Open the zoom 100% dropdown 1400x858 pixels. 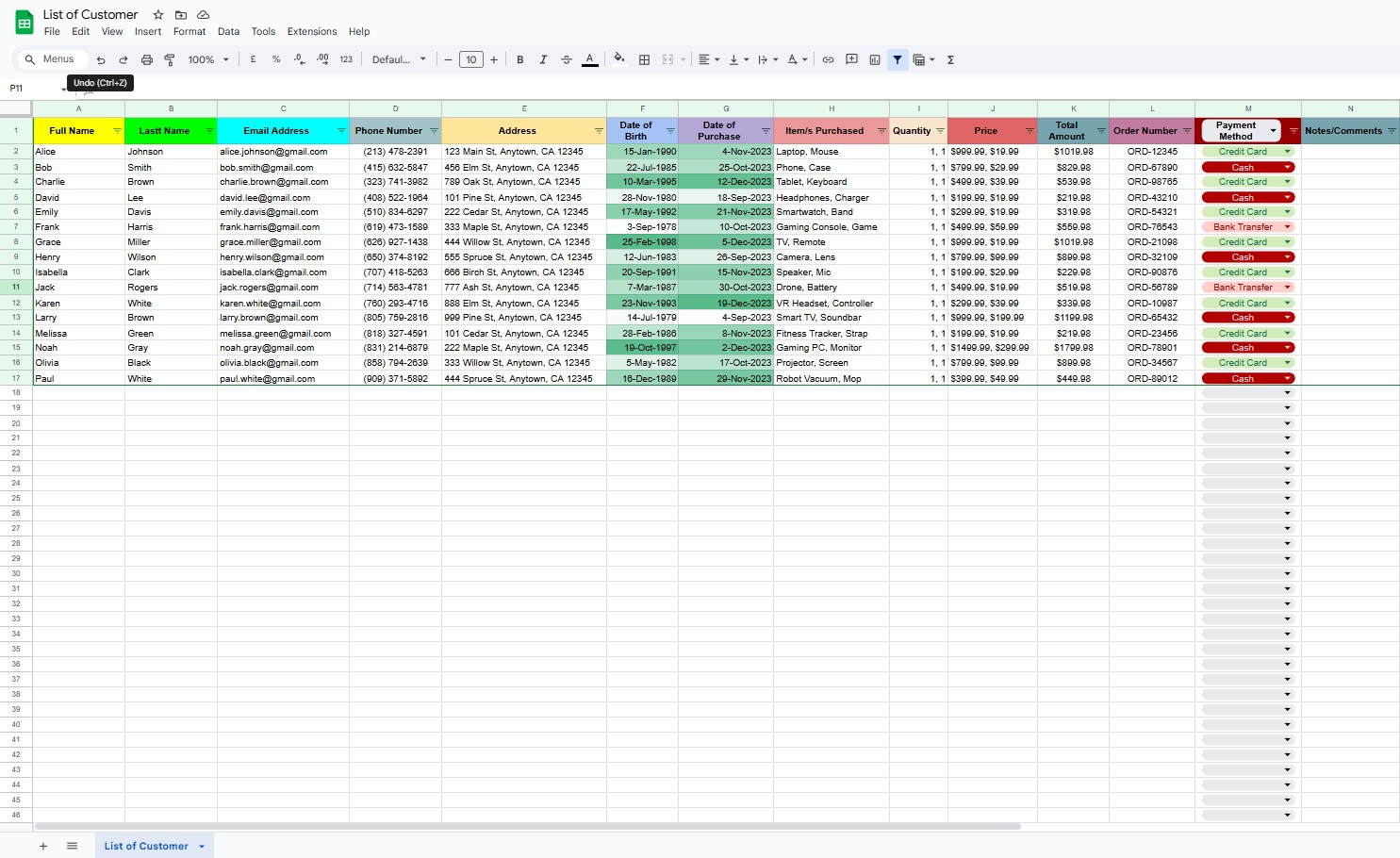[208, 59]
